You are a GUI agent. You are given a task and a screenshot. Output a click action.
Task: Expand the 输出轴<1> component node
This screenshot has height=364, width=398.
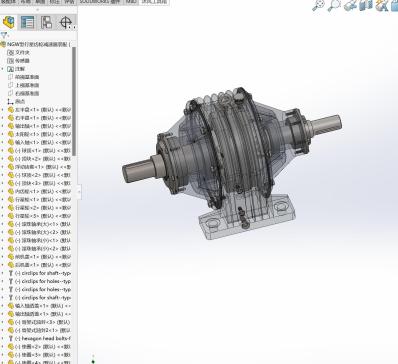3,126
